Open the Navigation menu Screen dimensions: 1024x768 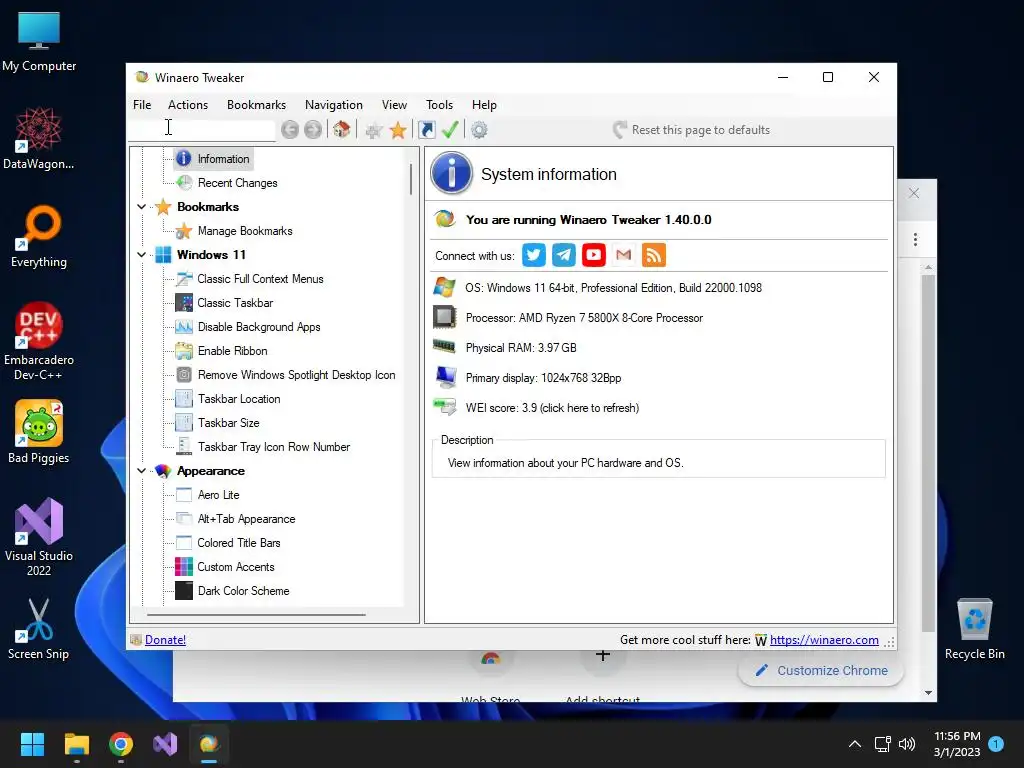pyautogui.click(x=334, y=104)
